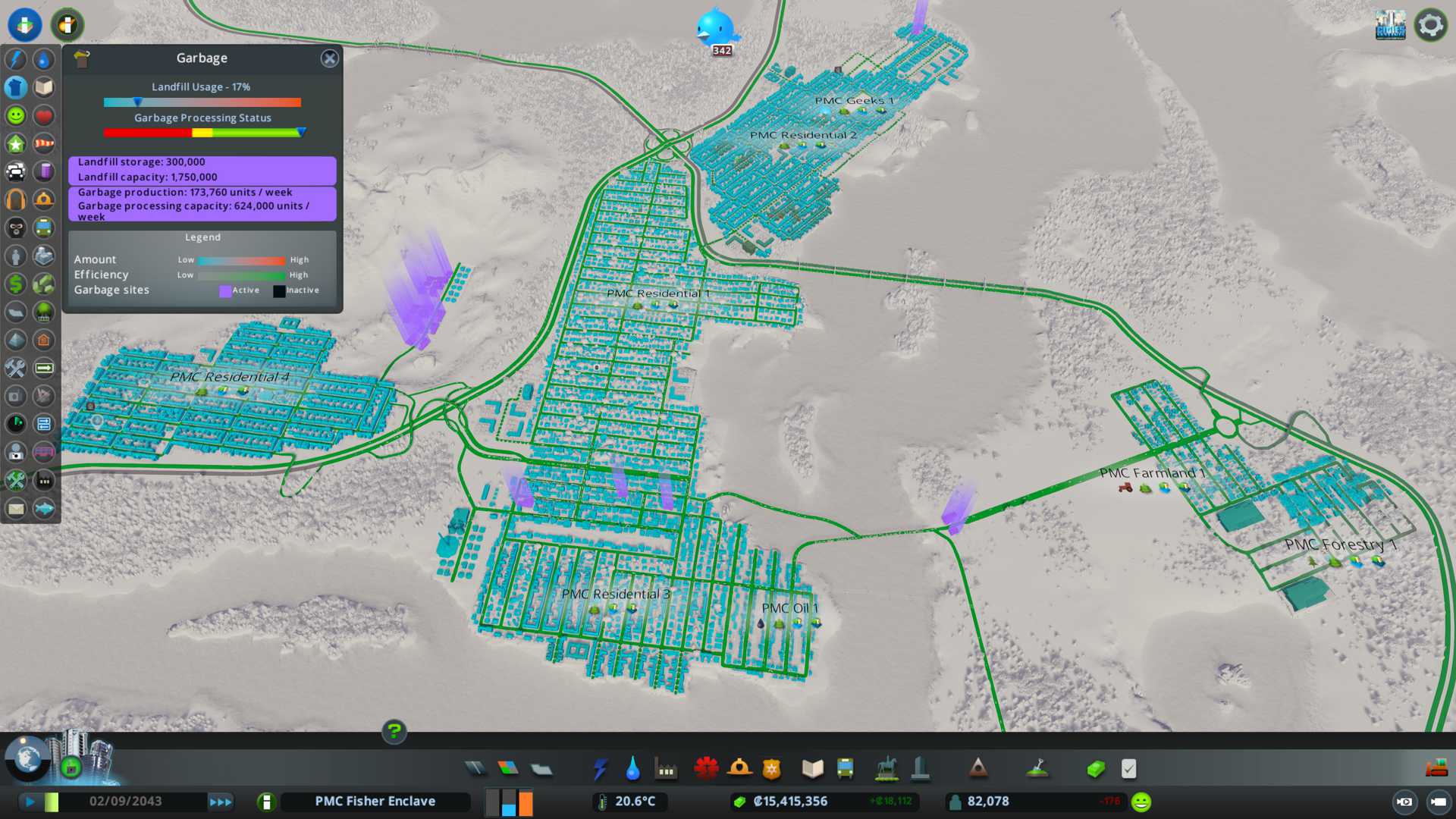Open the Economy budget panel
Image resolution: width=1456 pixels, height=819 pixels.
pyautogui.click(x=1095, y=769)
